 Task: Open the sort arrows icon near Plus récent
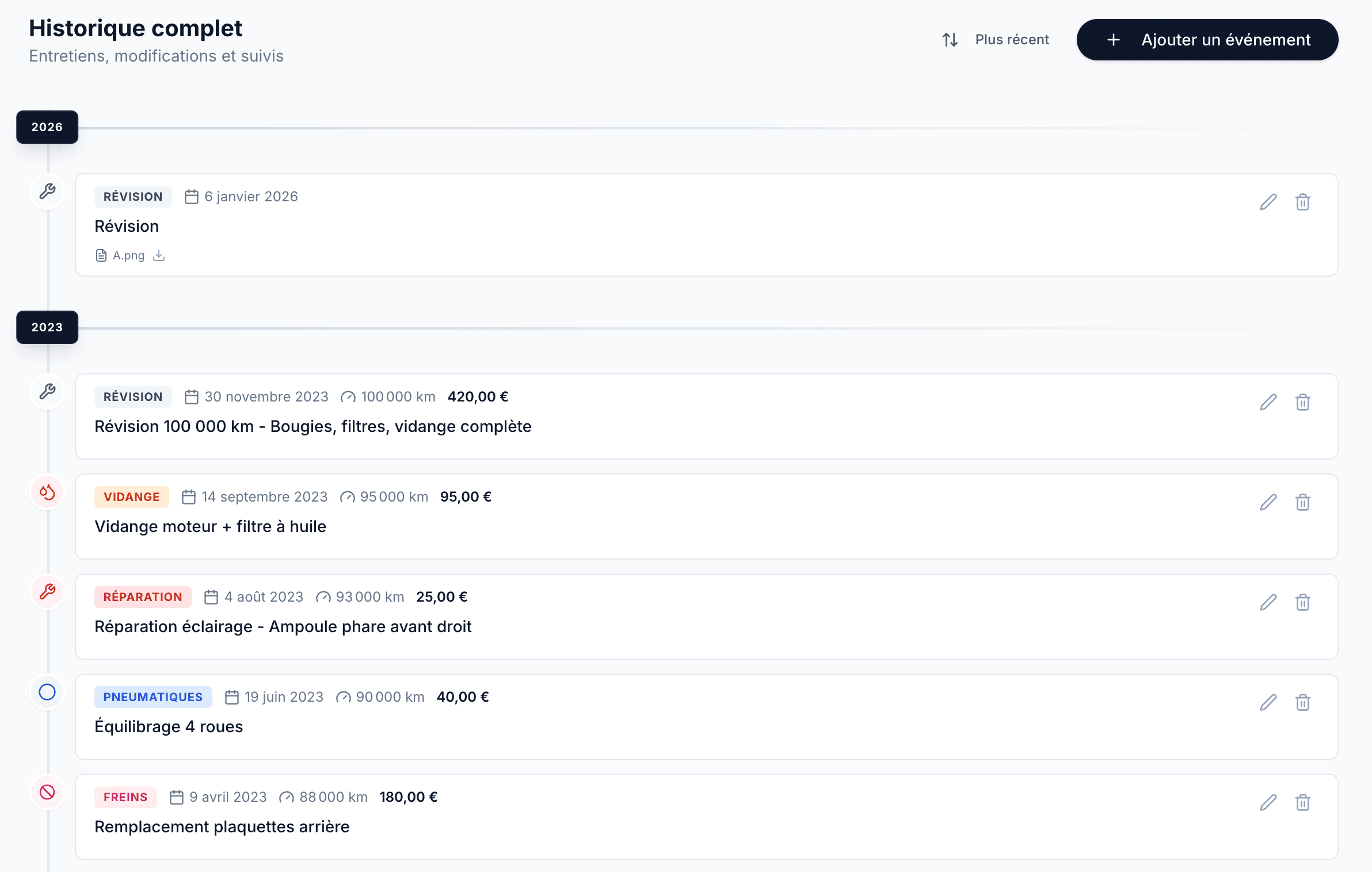950,39
